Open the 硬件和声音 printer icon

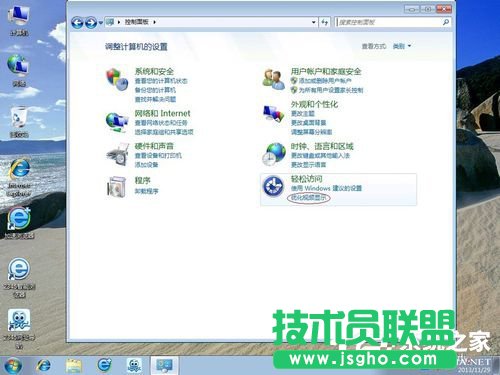tap(117, 155)
